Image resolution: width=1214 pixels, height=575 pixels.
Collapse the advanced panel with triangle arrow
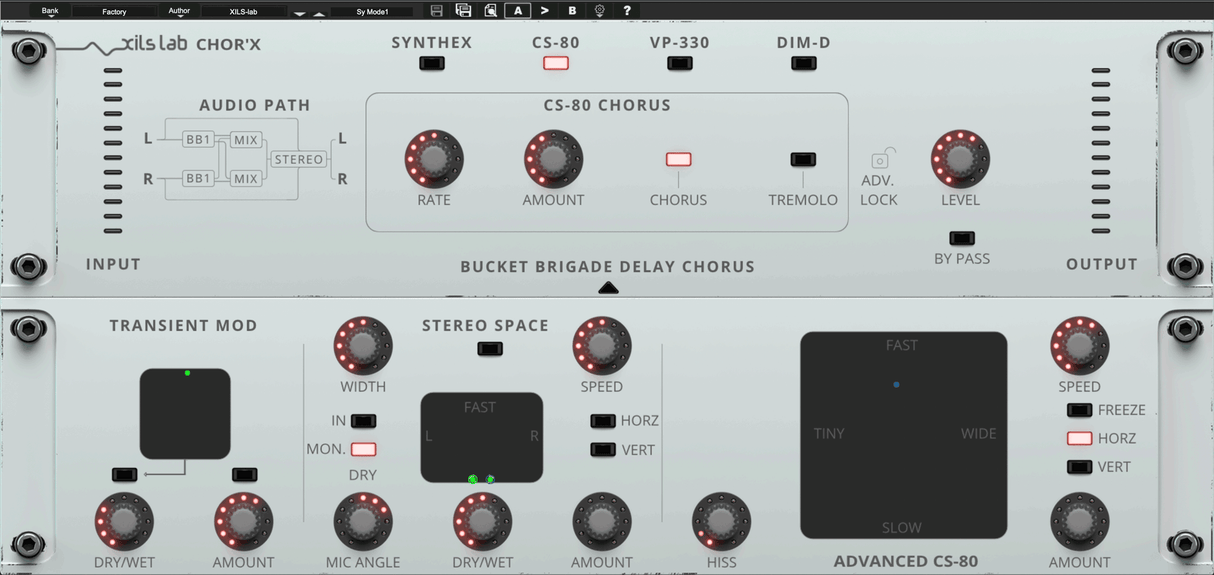(608, 288)
